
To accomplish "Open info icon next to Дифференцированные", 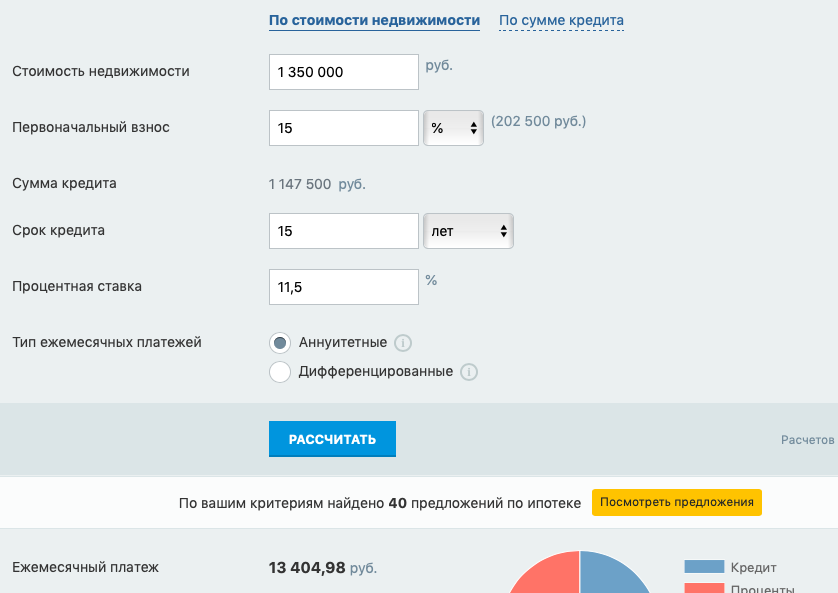I will pos(469,372).
